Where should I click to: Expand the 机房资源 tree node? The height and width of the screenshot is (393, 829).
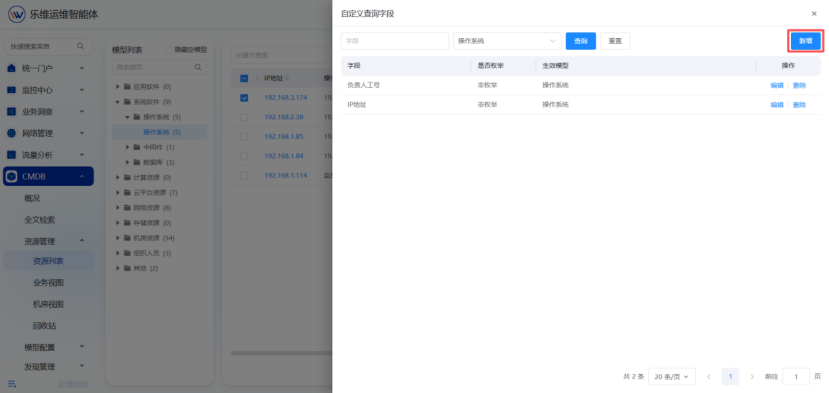119,238
